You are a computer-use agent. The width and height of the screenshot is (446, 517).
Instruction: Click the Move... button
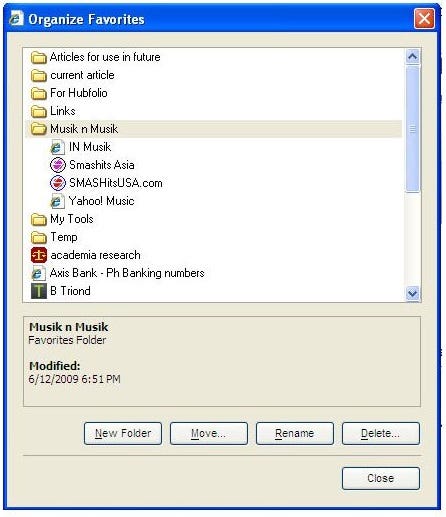point(209,433)
